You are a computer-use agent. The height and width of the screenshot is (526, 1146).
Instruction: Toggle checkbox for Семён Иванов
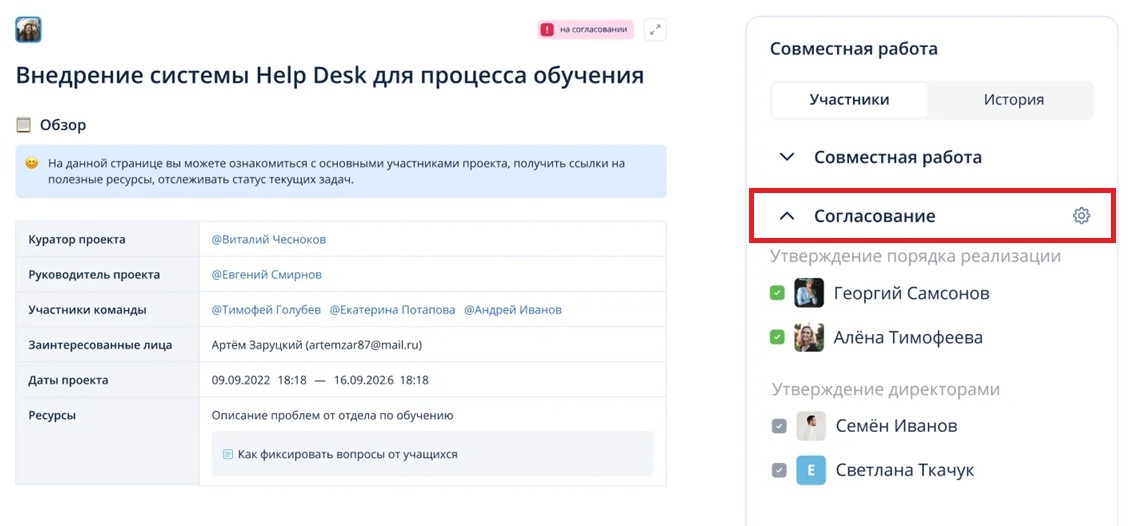(779, 427)
